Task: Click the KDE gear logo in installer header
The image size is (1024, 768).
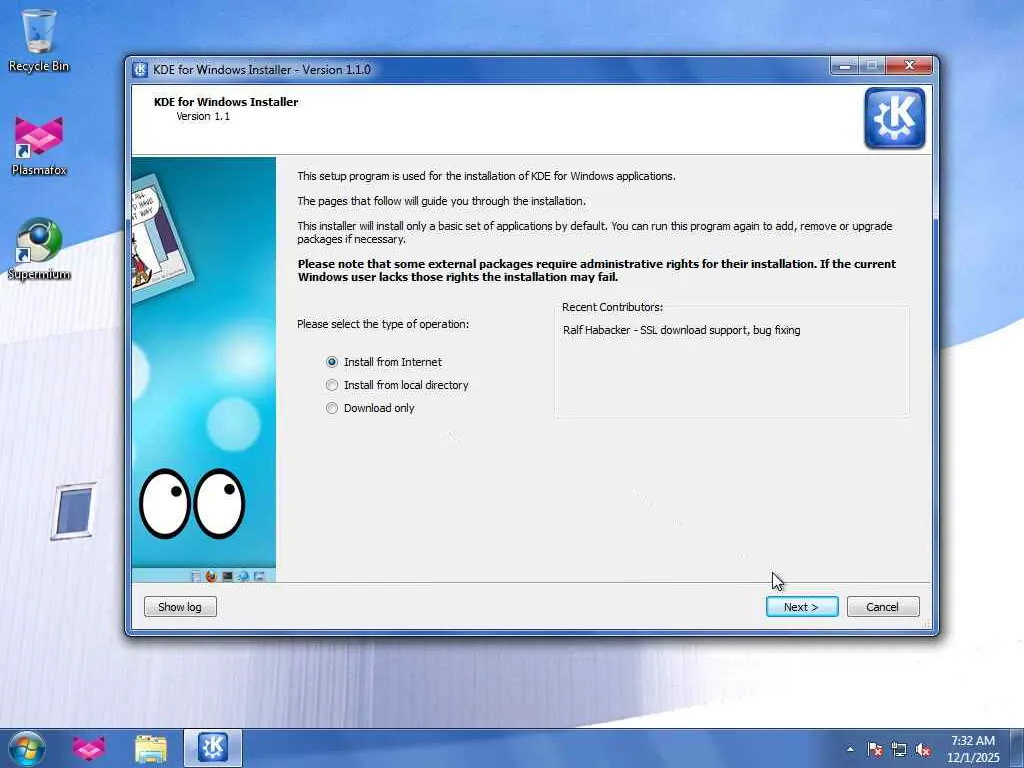Action: coord(895,118)
